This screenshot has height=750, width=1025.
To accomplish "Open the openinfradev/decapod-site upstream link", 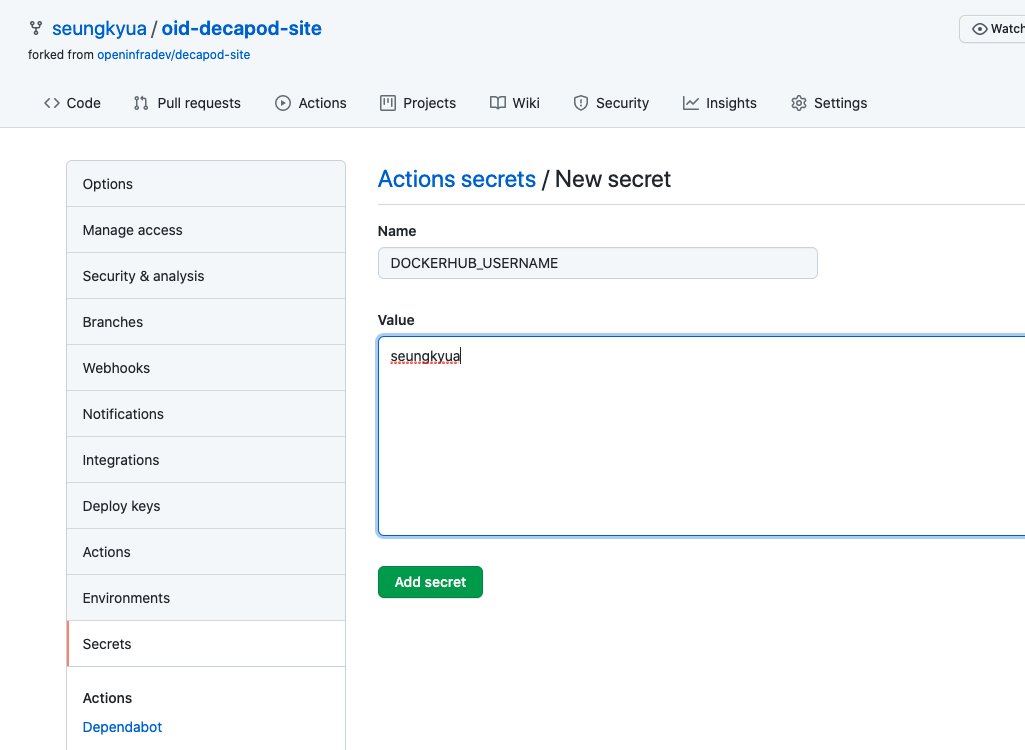I will [x=173, y=55].
